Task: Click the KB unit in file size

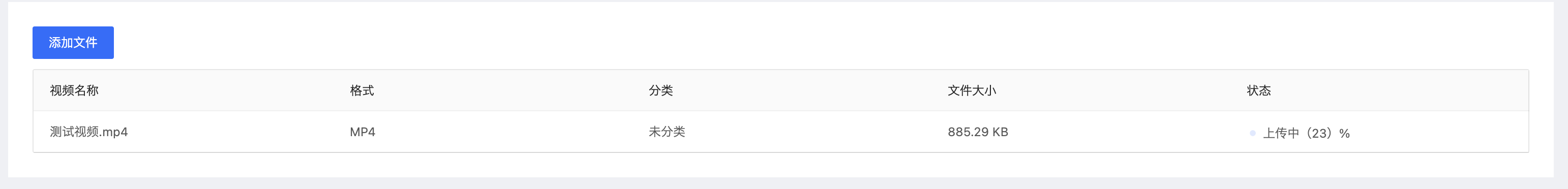Action: coord(1000,132)
